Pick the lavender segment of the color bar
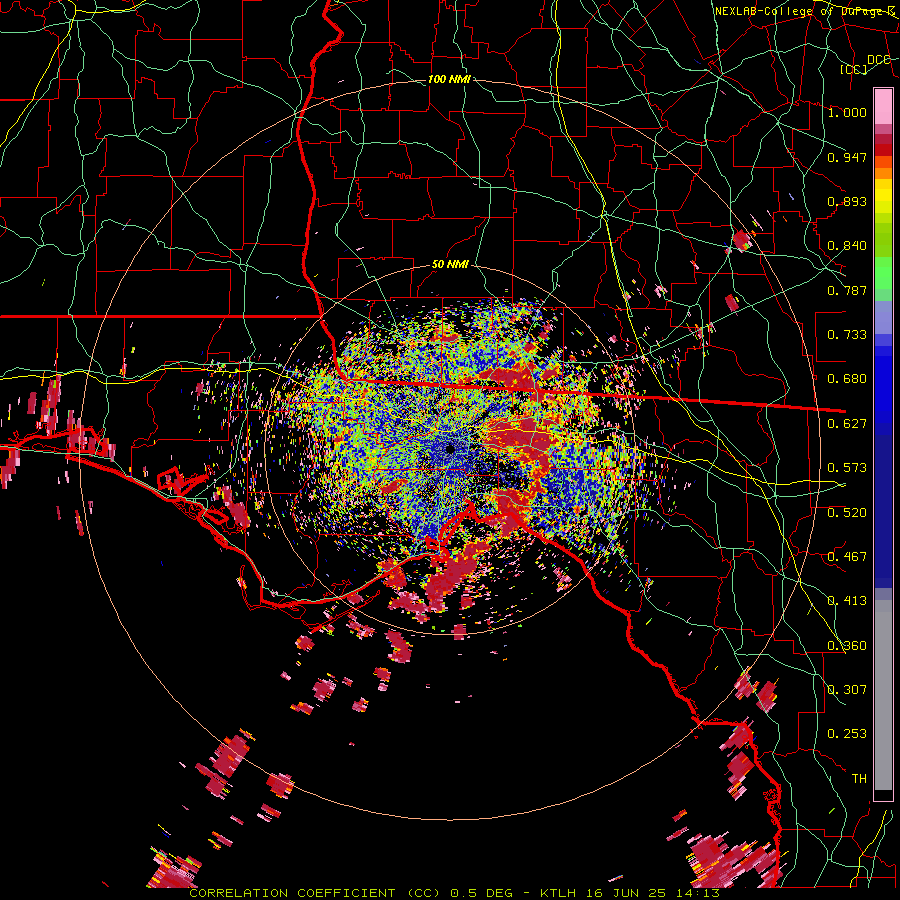The height and width of the screenshot is (900, 900). (x=883, y=317)
